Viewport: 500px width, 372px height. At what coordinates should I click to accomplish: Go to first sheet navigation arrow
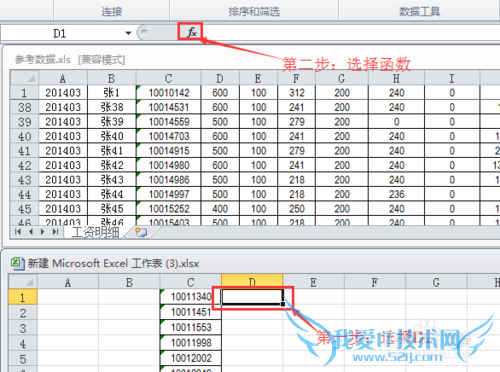(x=18, y=232)
